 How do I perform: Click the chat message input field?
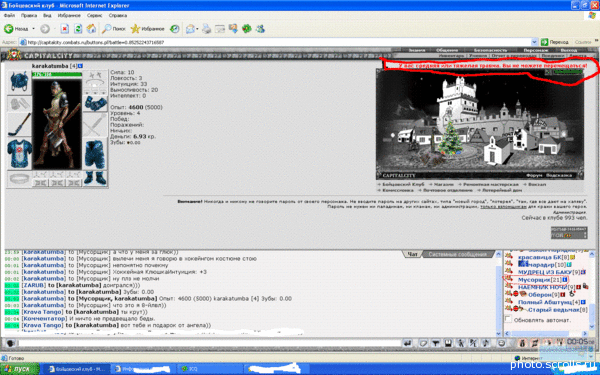pyautogui.click(x=209, y=343)
